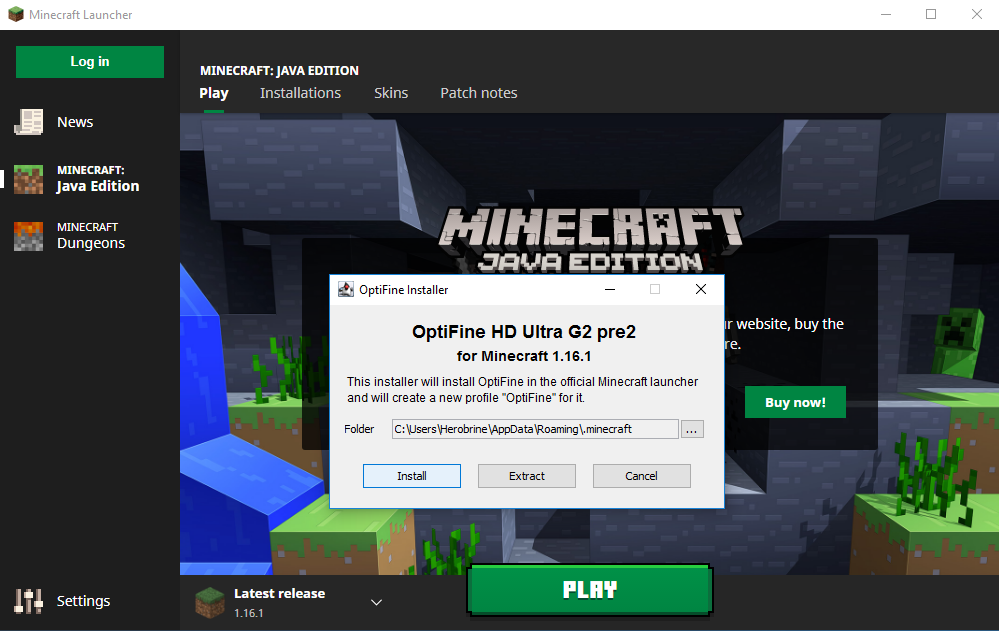Viewport: 999px width, 631px height.
Task: Click Install in OptiFine Installer
Action: [412, 476]
